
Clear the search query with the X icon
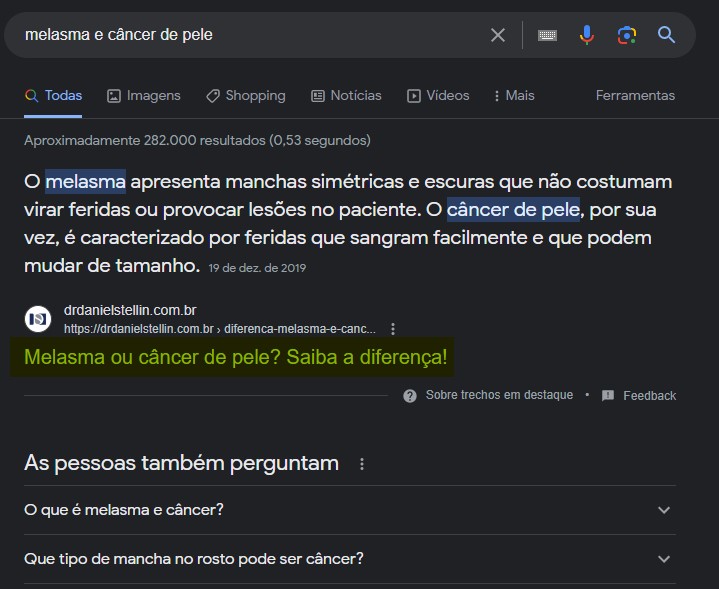click(x=498, y=35)
